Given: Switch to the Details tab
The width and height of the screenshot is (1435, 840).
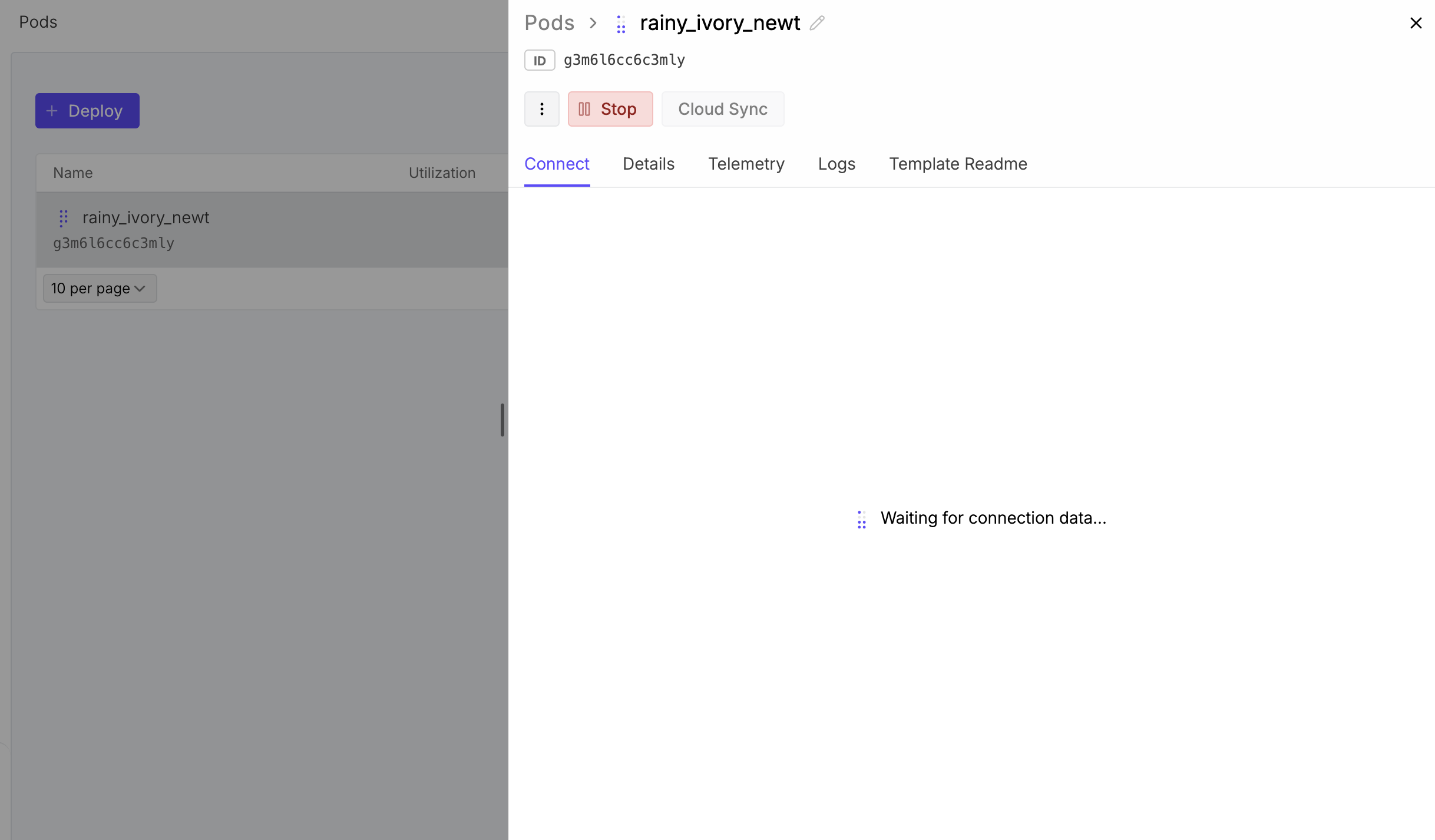Looking at the screenshot, I should [x=648, y=164].
